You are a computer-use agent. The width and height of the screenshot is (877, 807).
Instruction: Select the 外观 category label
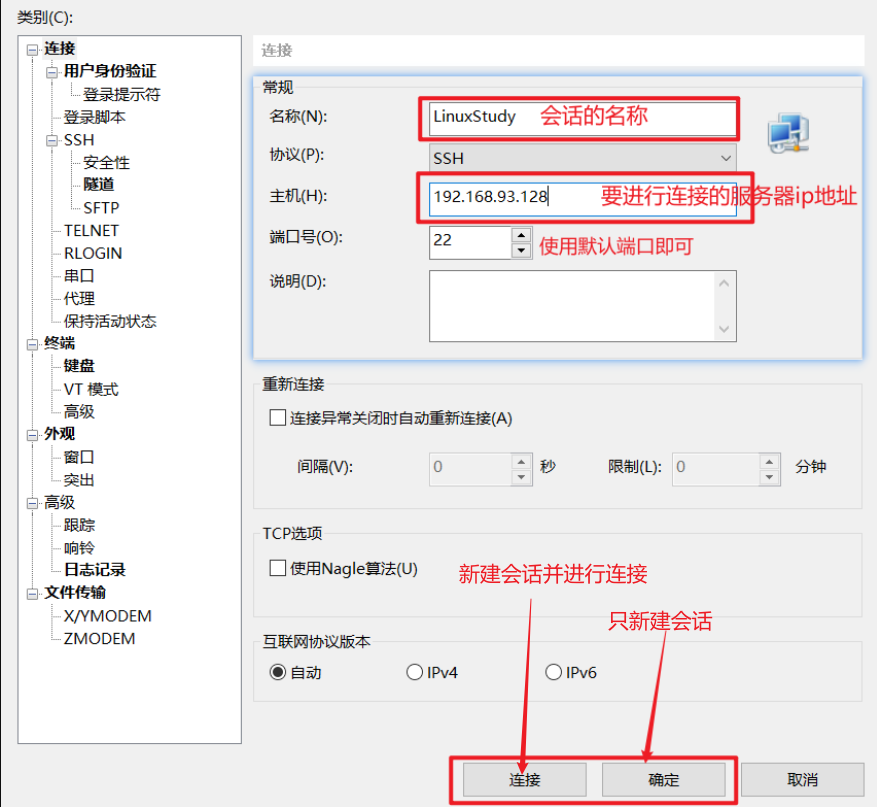[x=59, y=434]
